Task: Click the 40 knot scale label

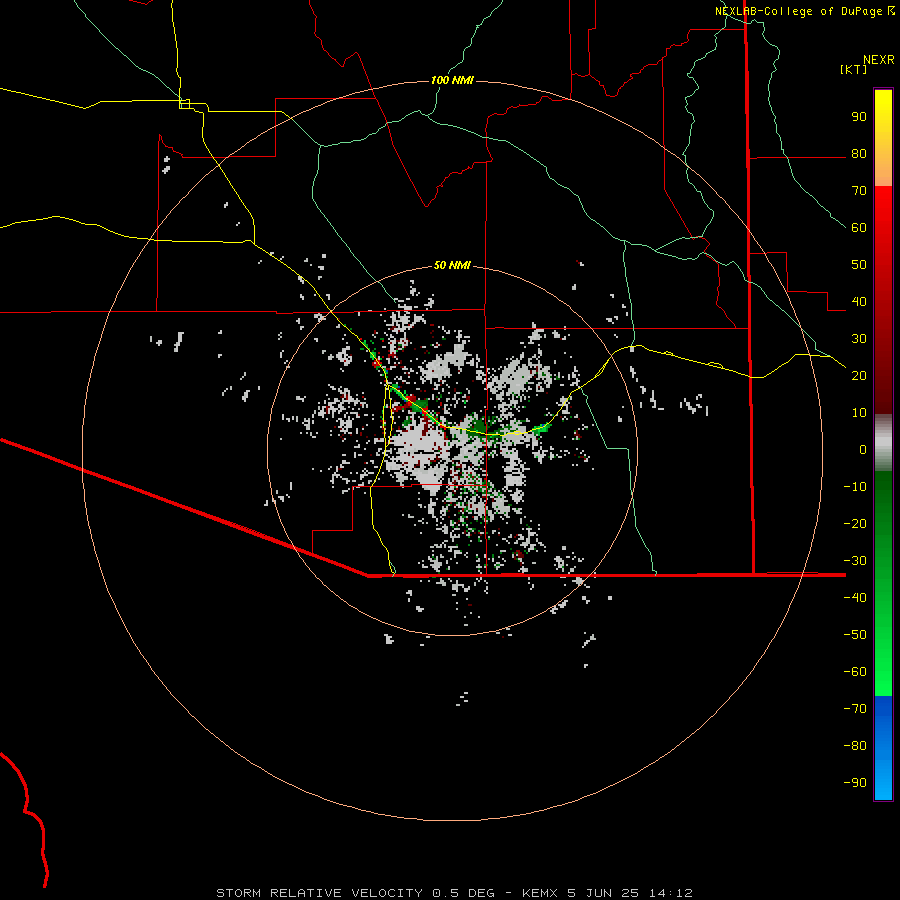Action: pyautogui.click(x=859, y=301)
